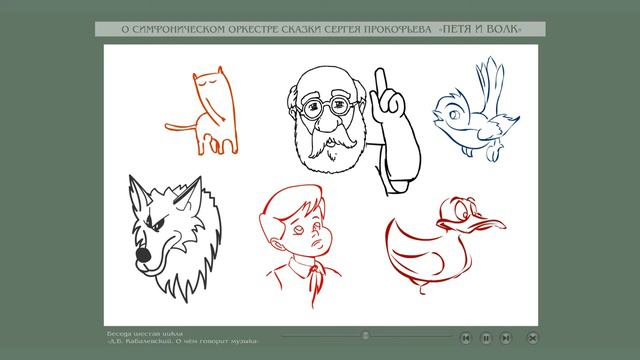Viewport: 640px width, 360px height.
Task: Click the red boy Petya drawing
Action: (300, 246)
